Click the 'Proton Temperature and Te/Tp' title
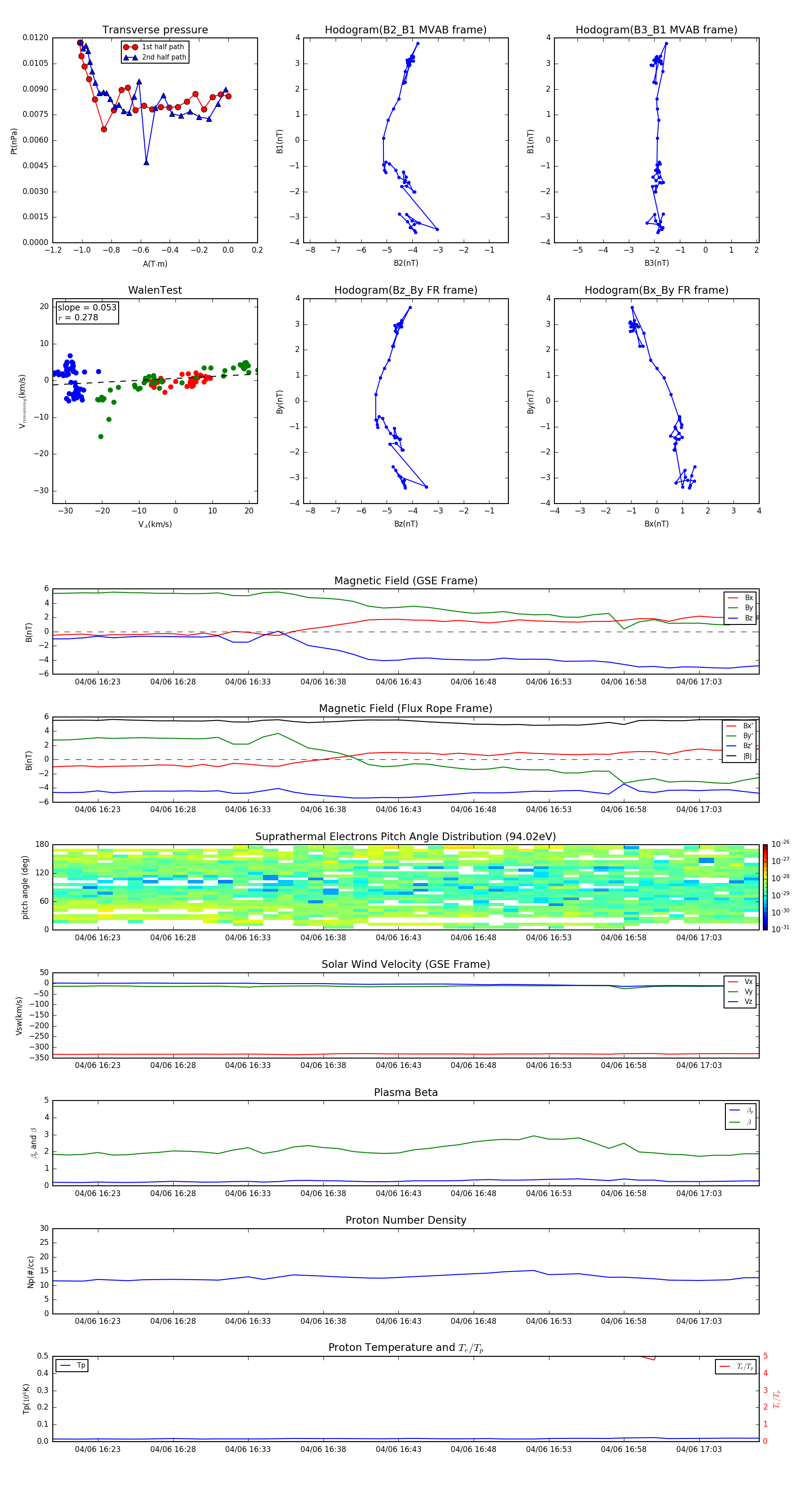 [406, 1348]
